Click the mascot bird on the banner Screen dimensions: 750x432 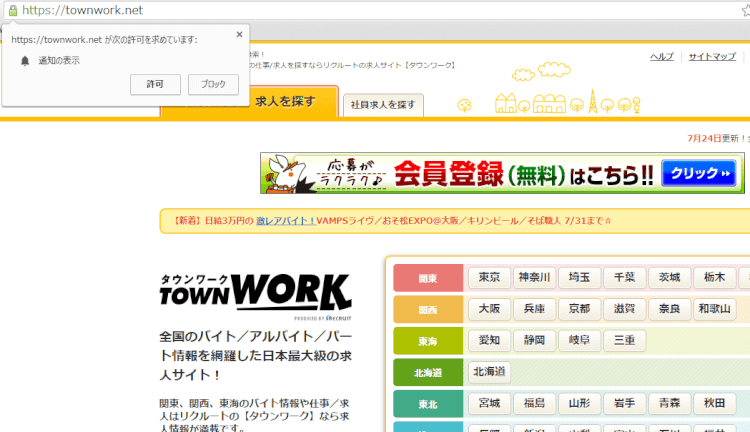290,174
